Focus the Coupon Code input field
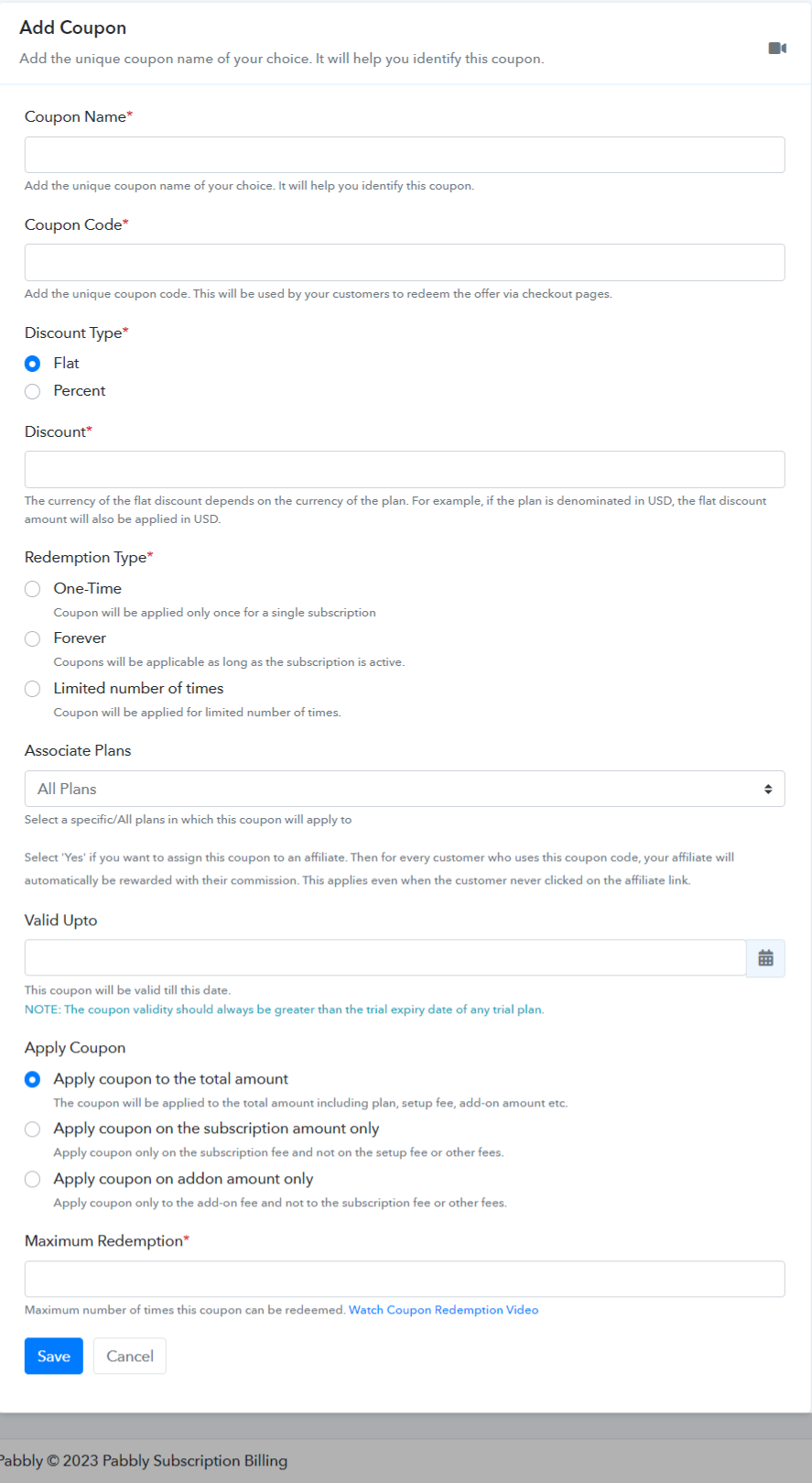The image size is (812, 1483). pos(405,262)
